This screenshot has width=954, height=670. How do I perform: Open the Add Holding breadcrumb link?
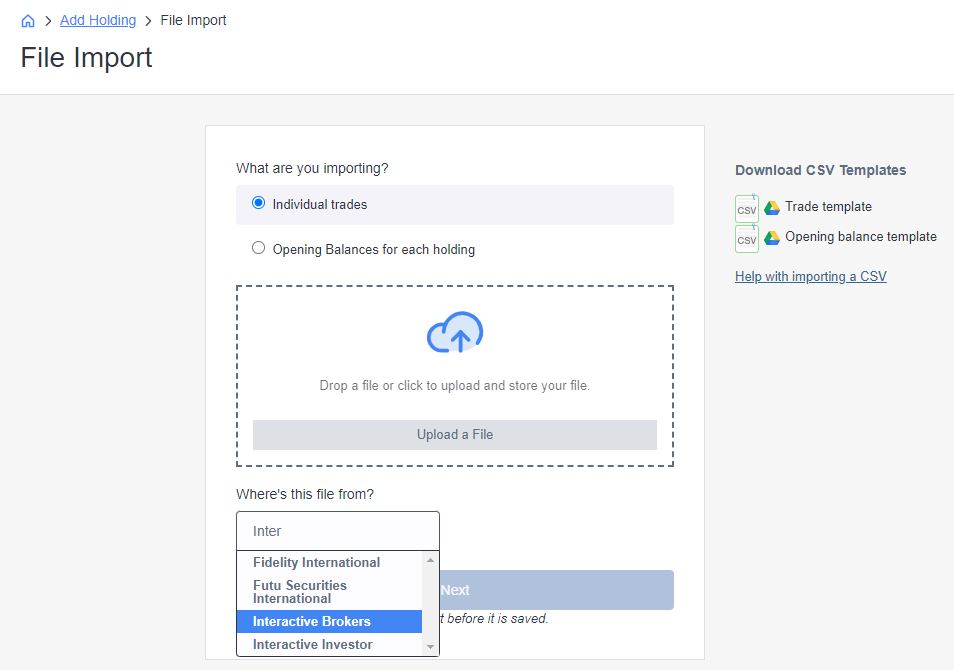tap(98, 20)
